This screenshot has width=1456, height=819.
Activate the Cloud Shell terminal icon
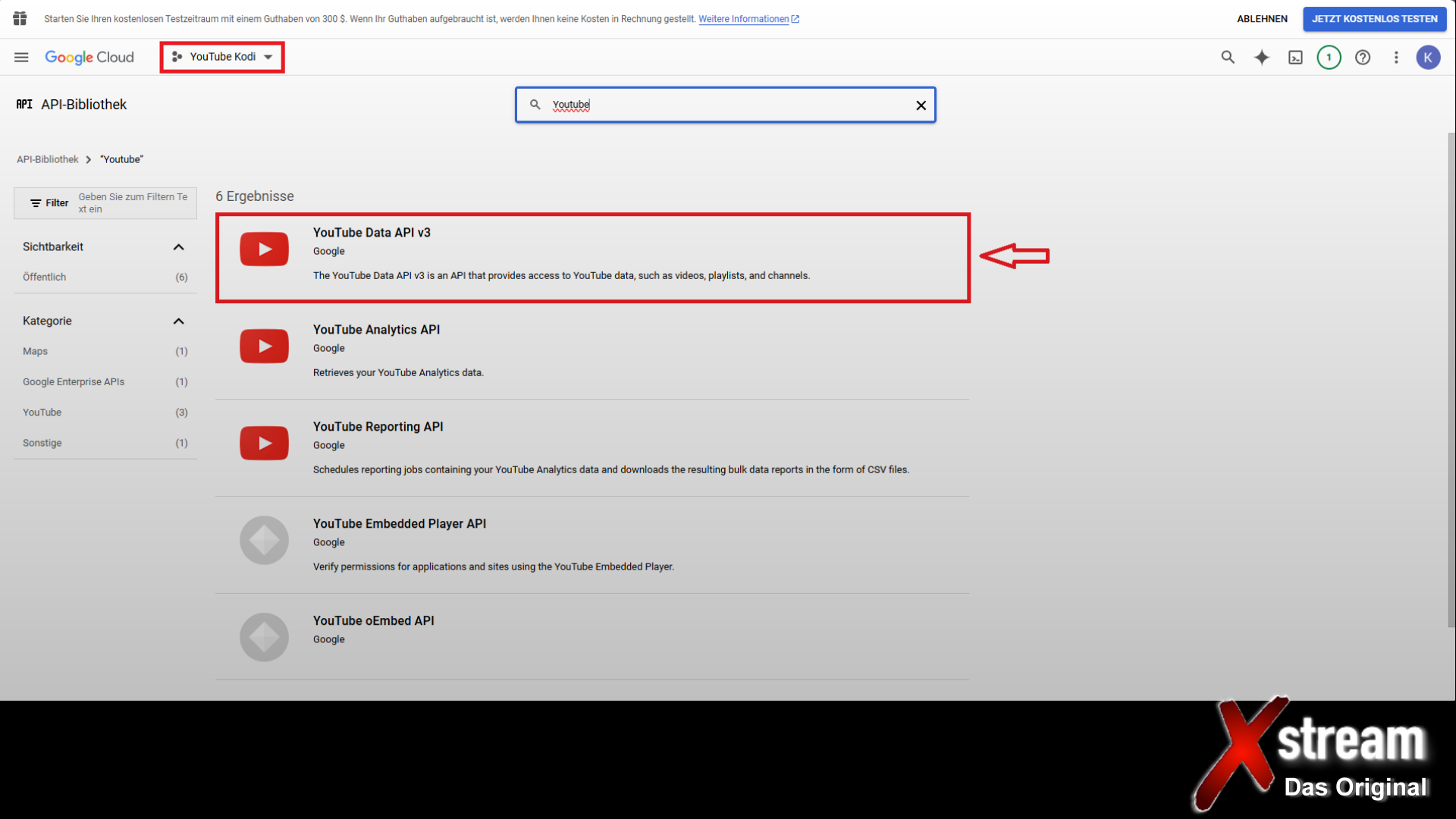point(1295,57)
